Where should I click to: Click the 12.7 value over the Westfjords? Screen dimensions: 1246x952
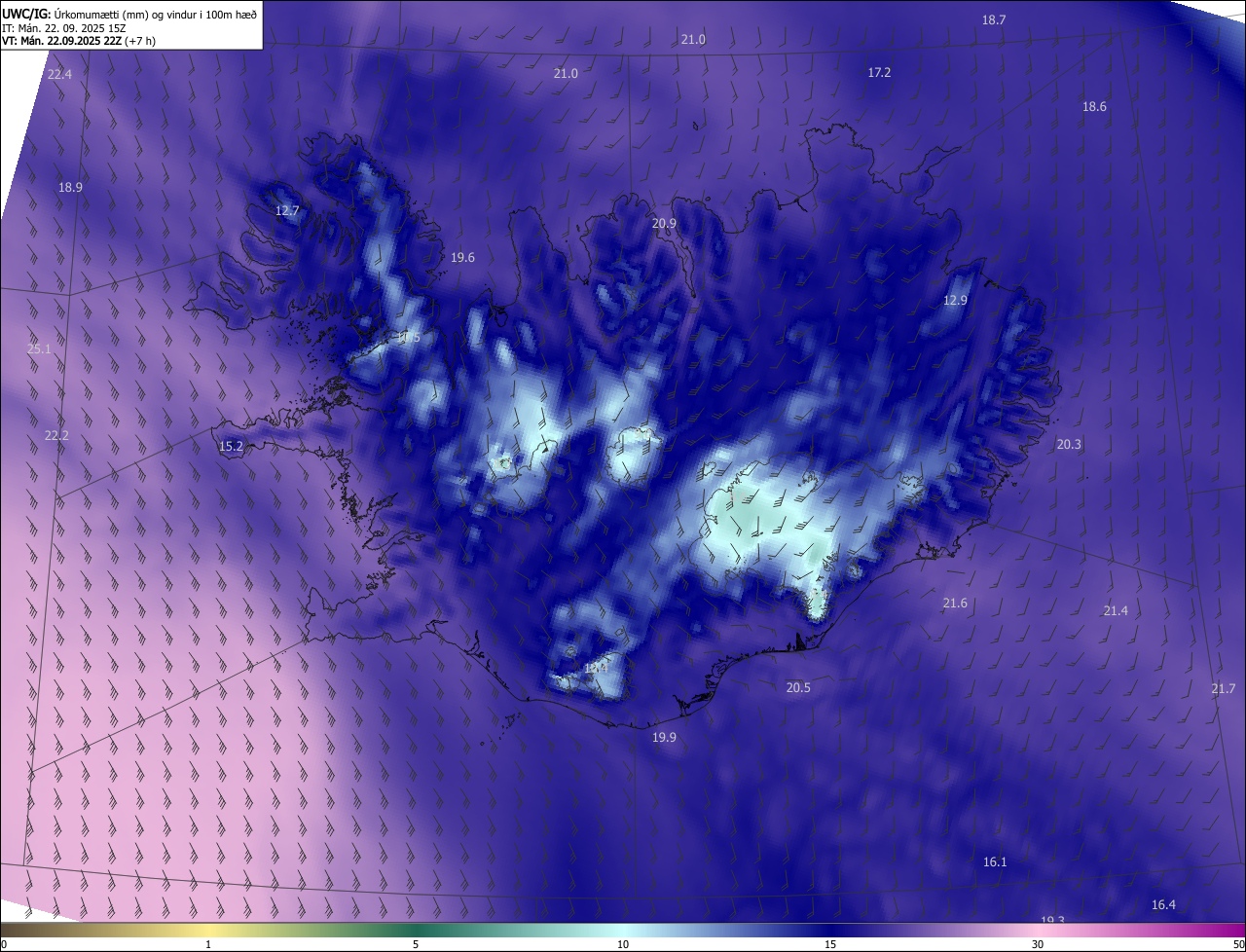pos(287,210)
